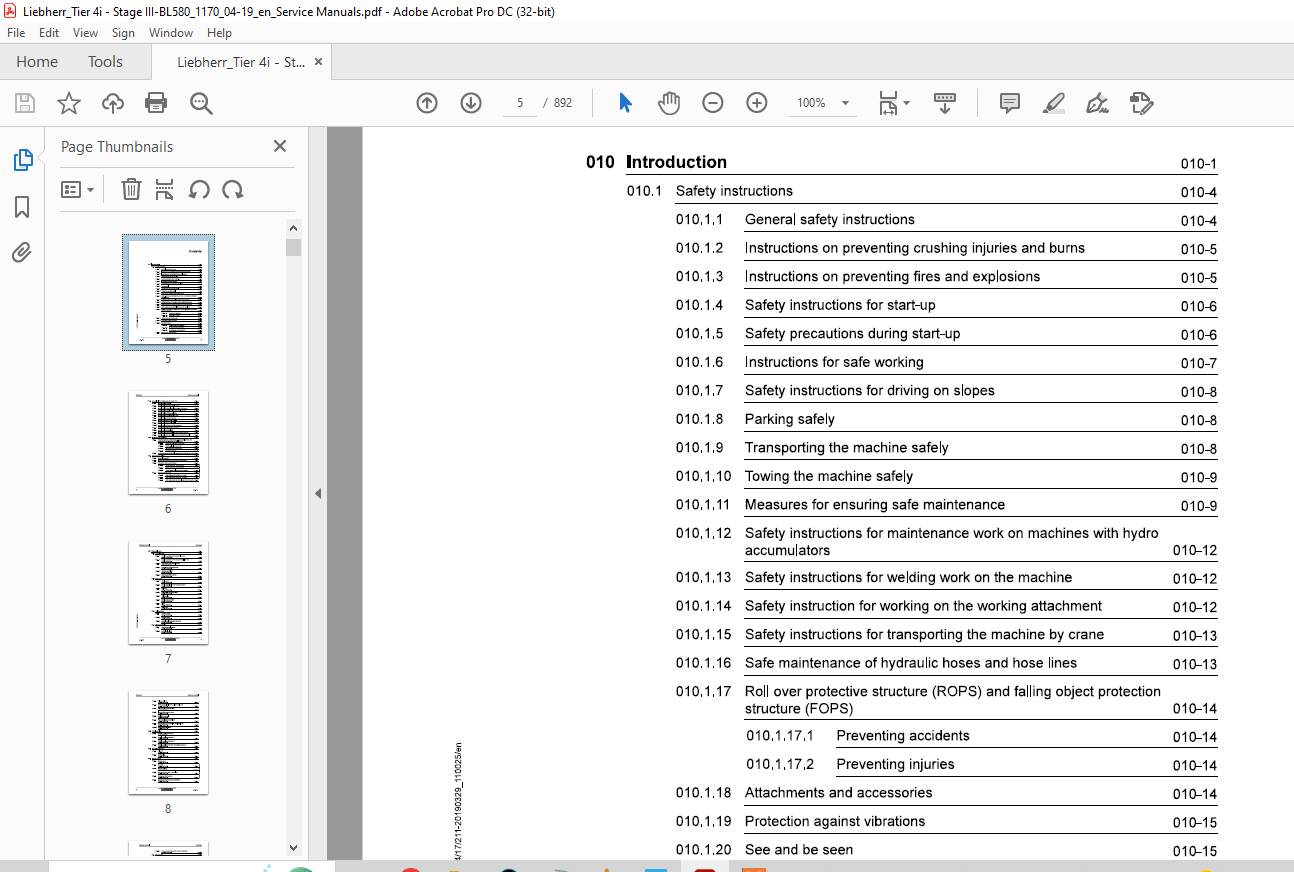The height and width of the screenshot is (872, 1294).
Task: Select the page 7 thumbnail
Action: 168,592
